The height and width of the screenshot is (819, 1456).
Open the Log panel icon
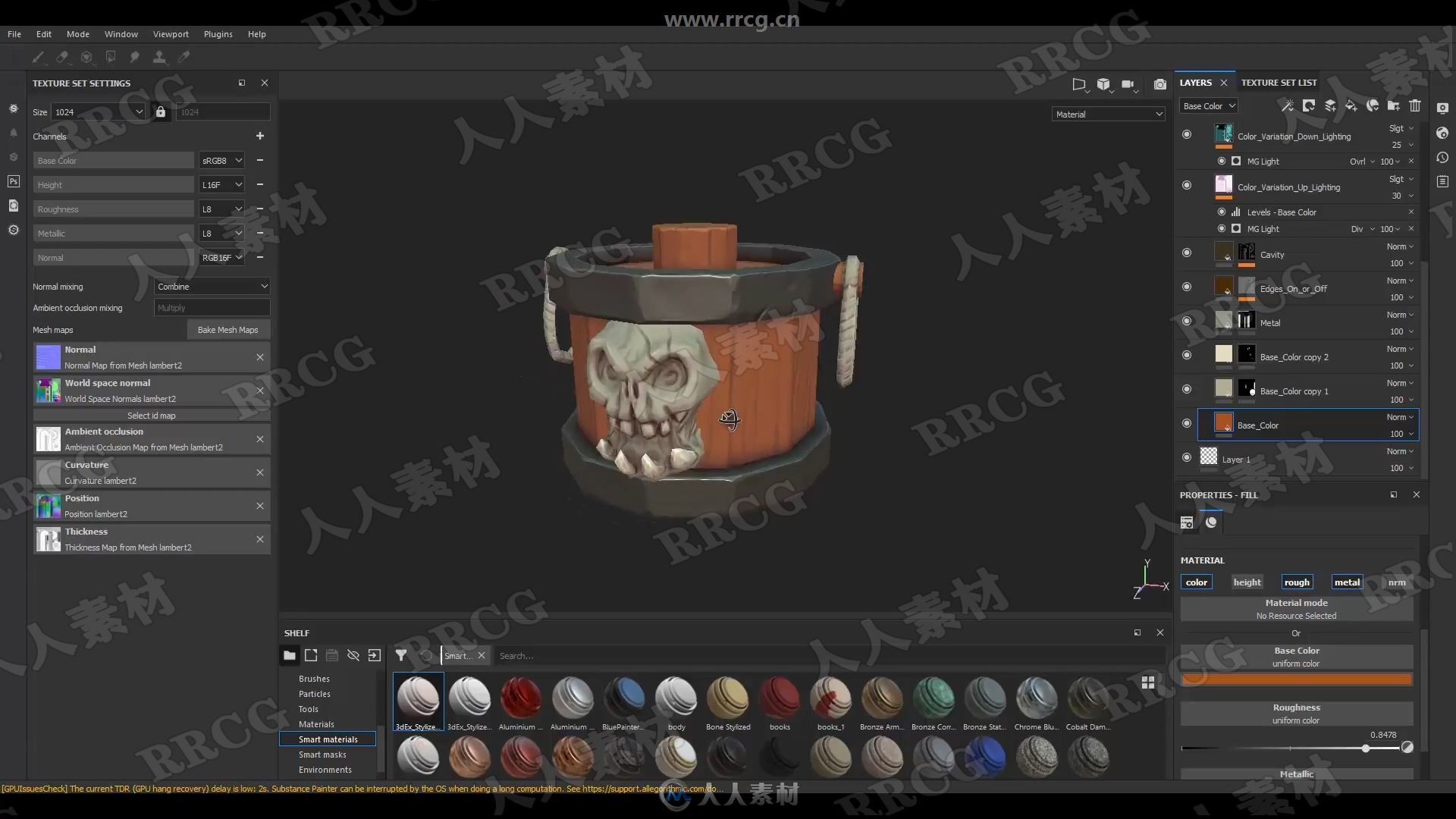tap(1442, 182)
